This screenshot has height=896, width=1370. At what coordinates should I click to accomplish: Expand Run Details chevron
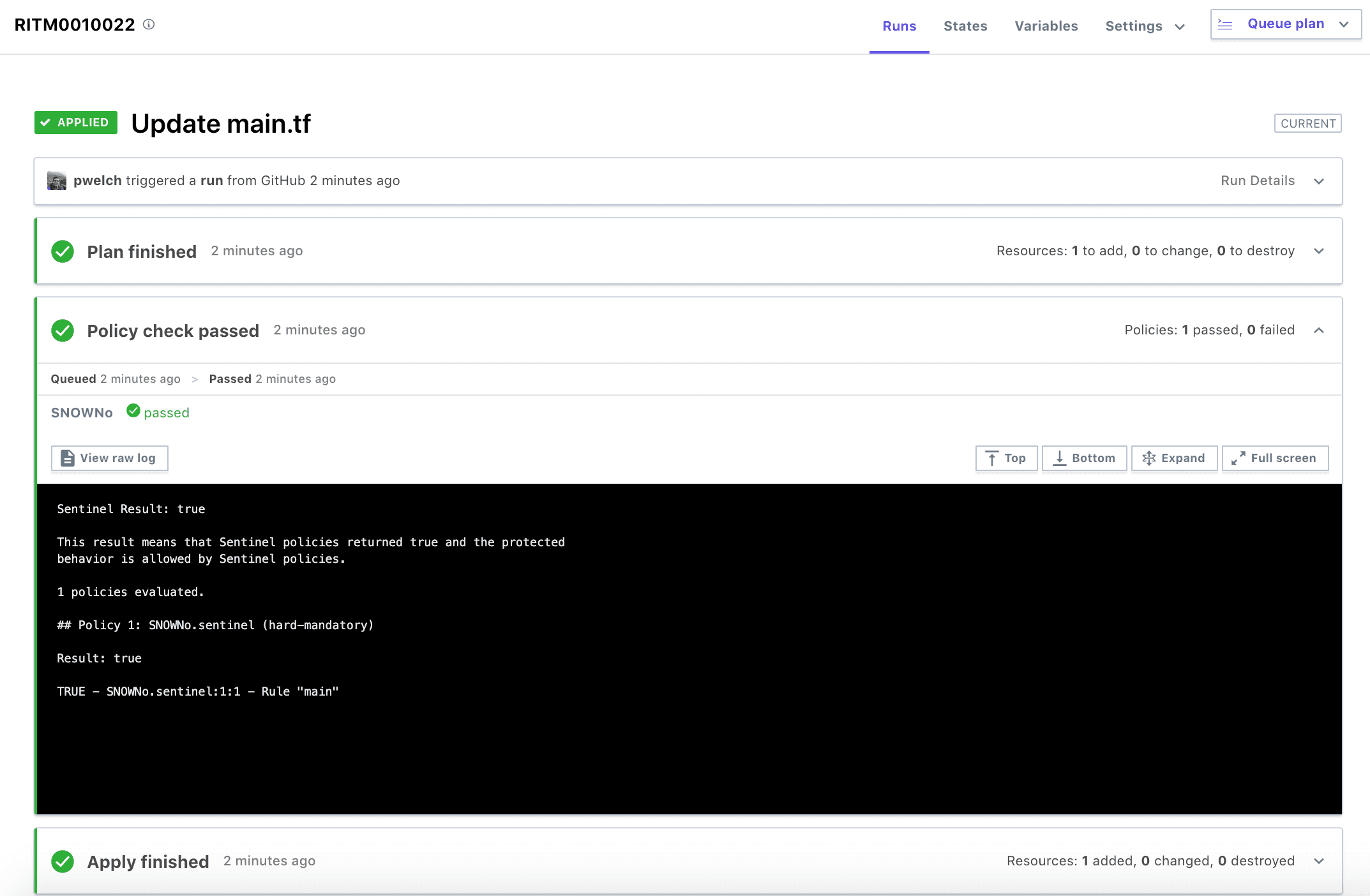tap(1319, 181)
